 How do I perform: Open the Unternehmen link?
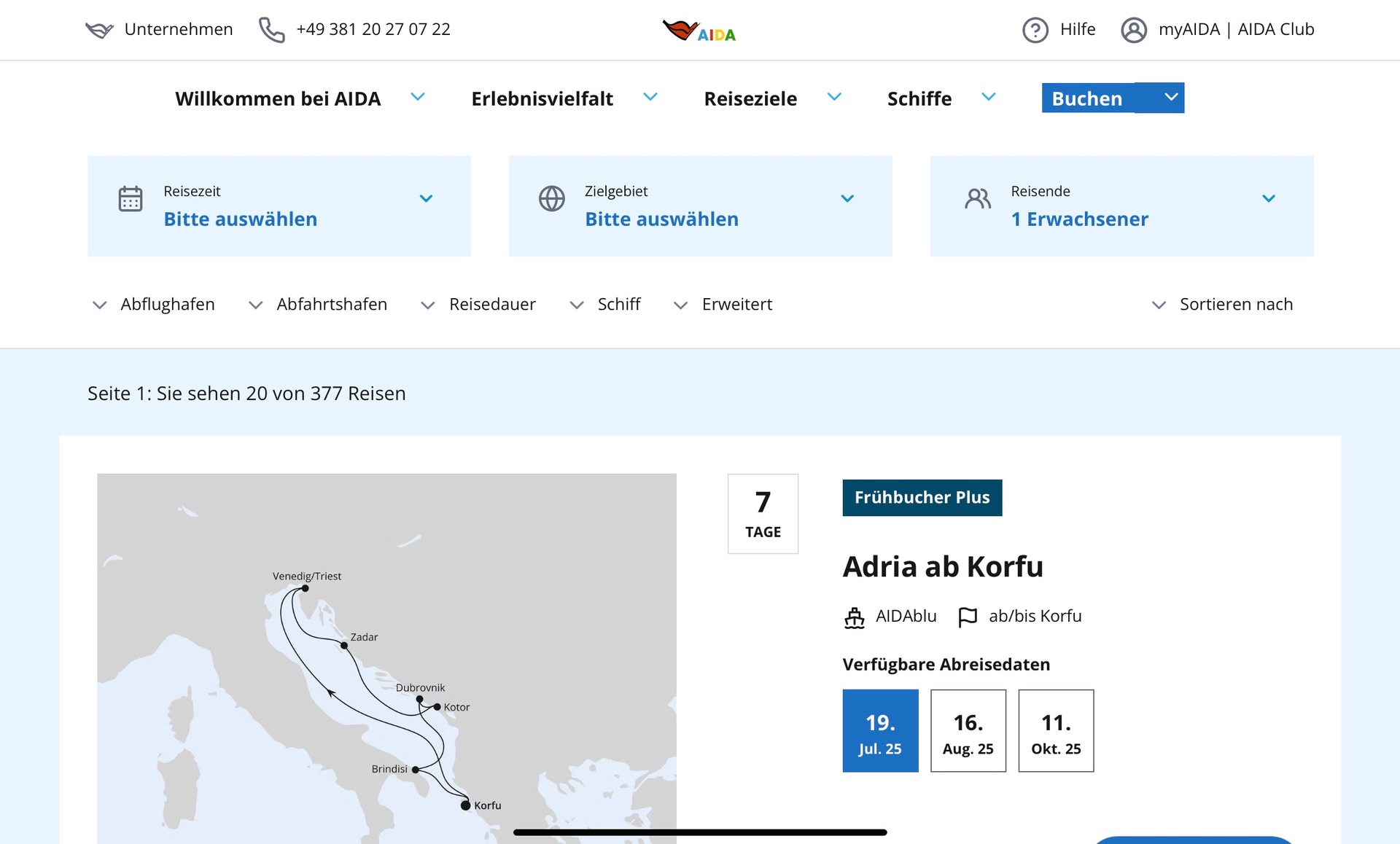[x=179, y=29]
